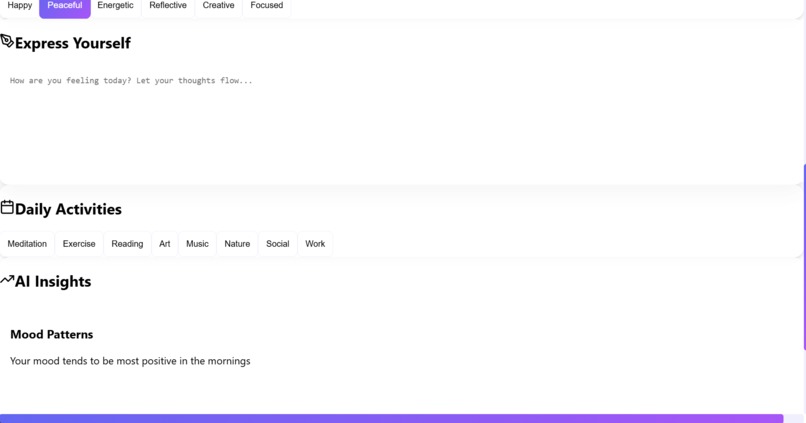The image size is (806, 423).
Task: Pick the Reflective mood
Action: [168, 6]
